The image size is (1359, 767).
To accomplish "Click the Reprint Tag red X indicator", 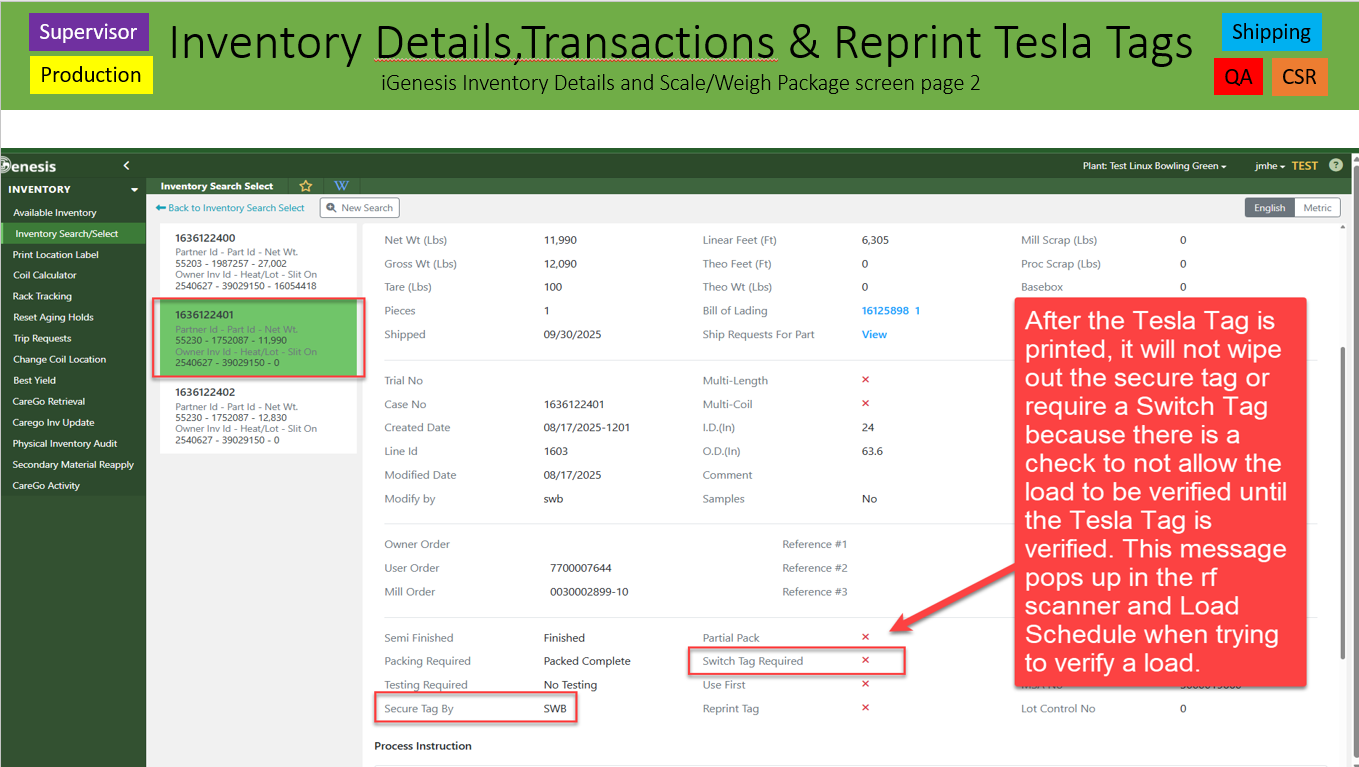I will [865, 708].
